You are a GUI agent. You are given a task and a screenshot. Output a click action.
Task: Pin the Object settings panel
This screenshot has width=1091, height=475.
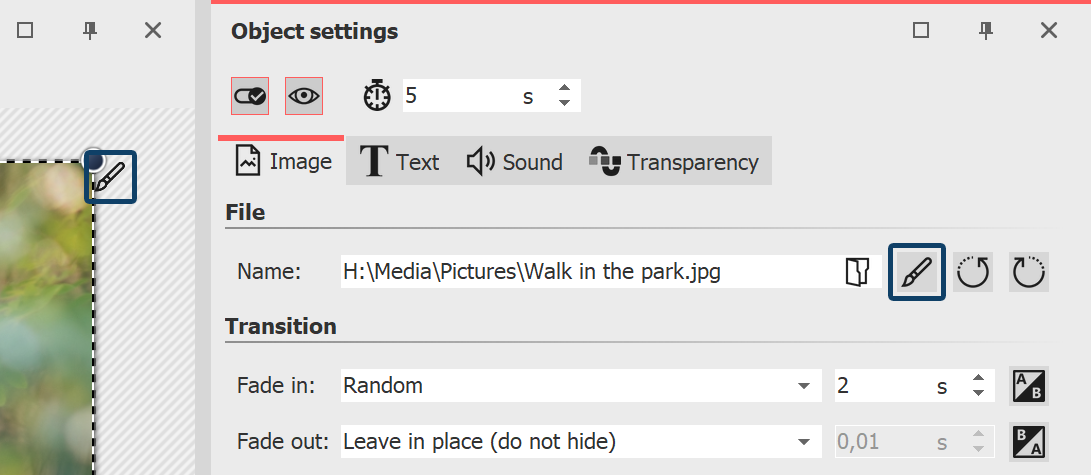[985, 31]
